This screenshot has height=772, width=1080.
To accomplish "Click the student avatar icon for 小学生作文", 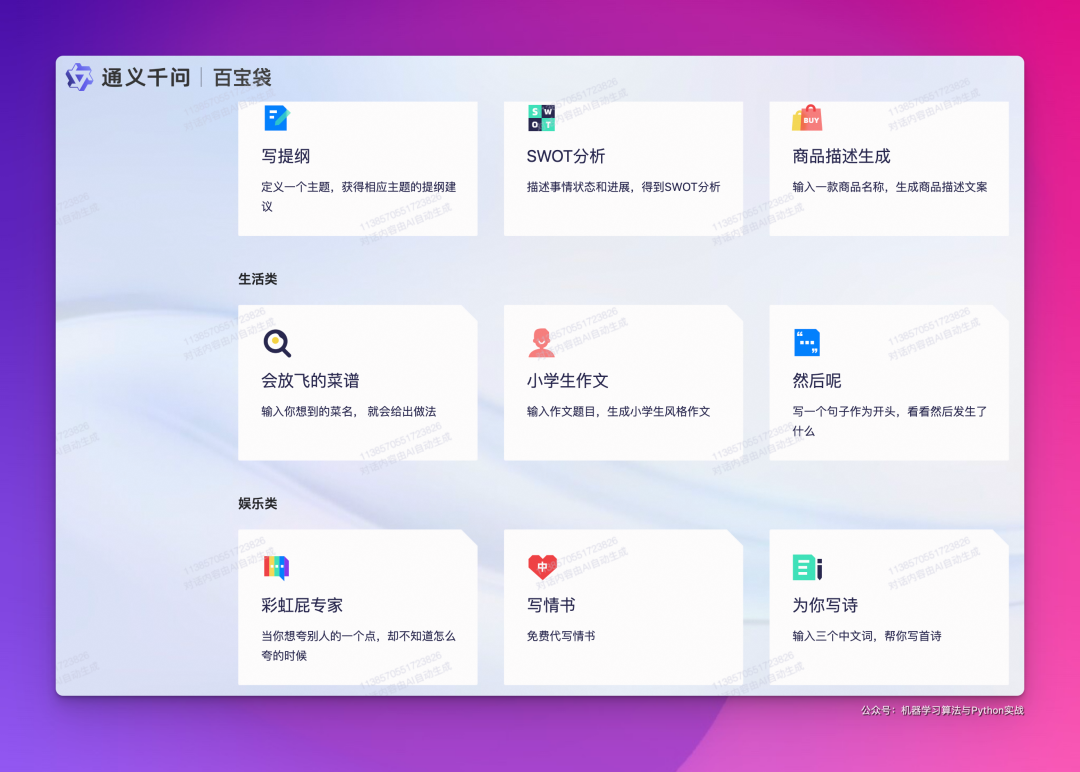I will (x=541, y=343).
